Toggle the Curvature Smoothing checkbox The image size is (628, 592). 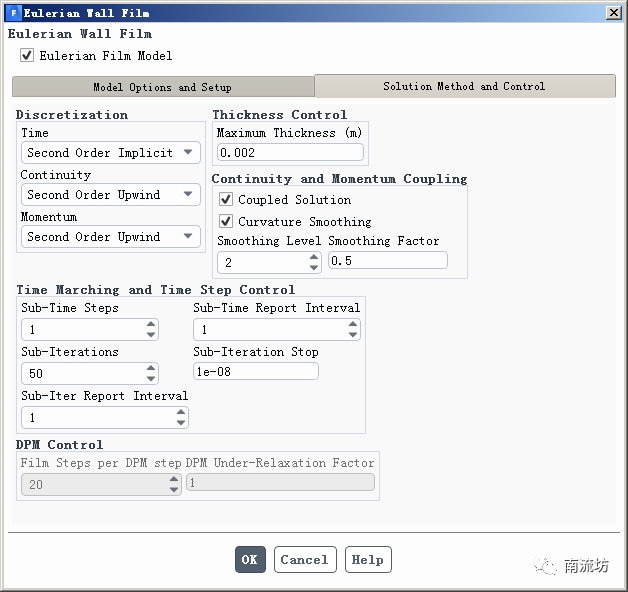click(x=226, y=221)
